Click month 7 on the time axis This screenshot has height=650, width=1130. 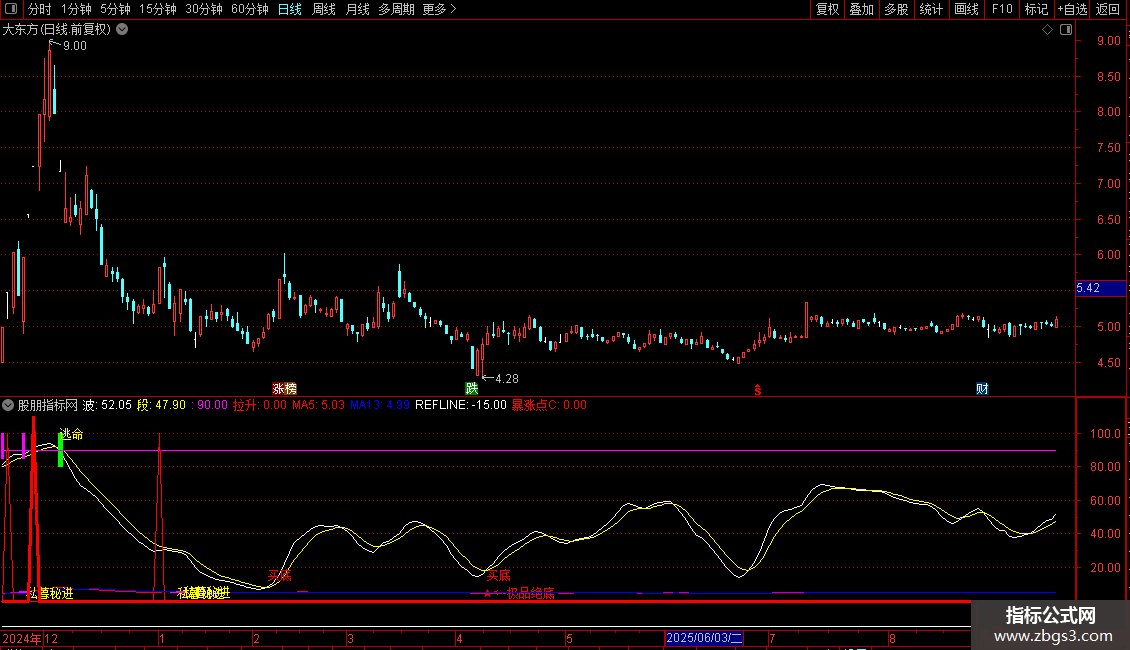point(772,638)
